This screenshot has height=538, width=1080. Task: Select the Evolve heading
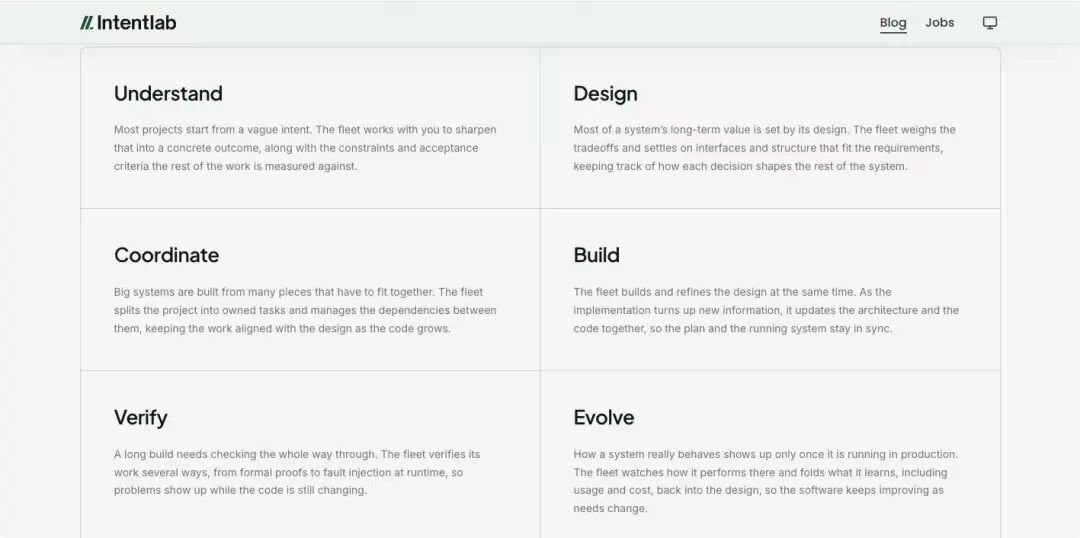click(x=604, y=417)
